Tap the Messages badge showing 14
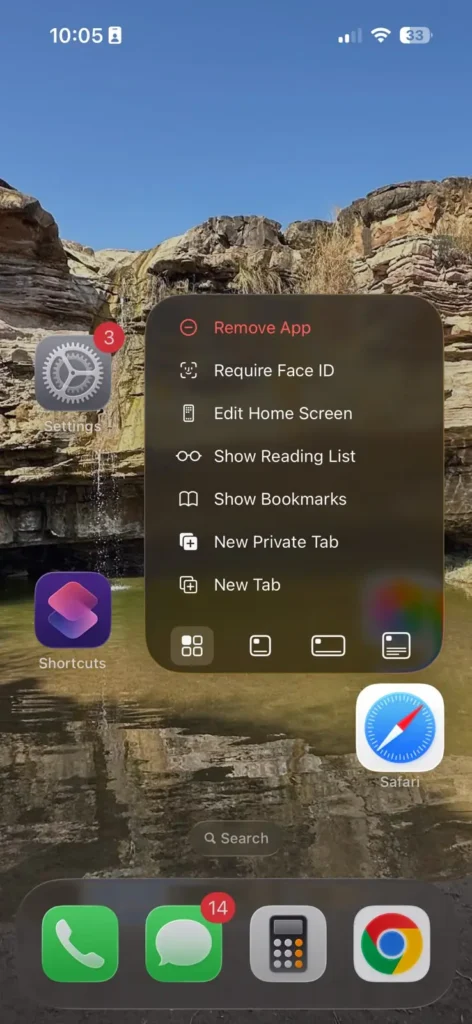This screenshot has height=1024, width=472. (x=217, y=908)
